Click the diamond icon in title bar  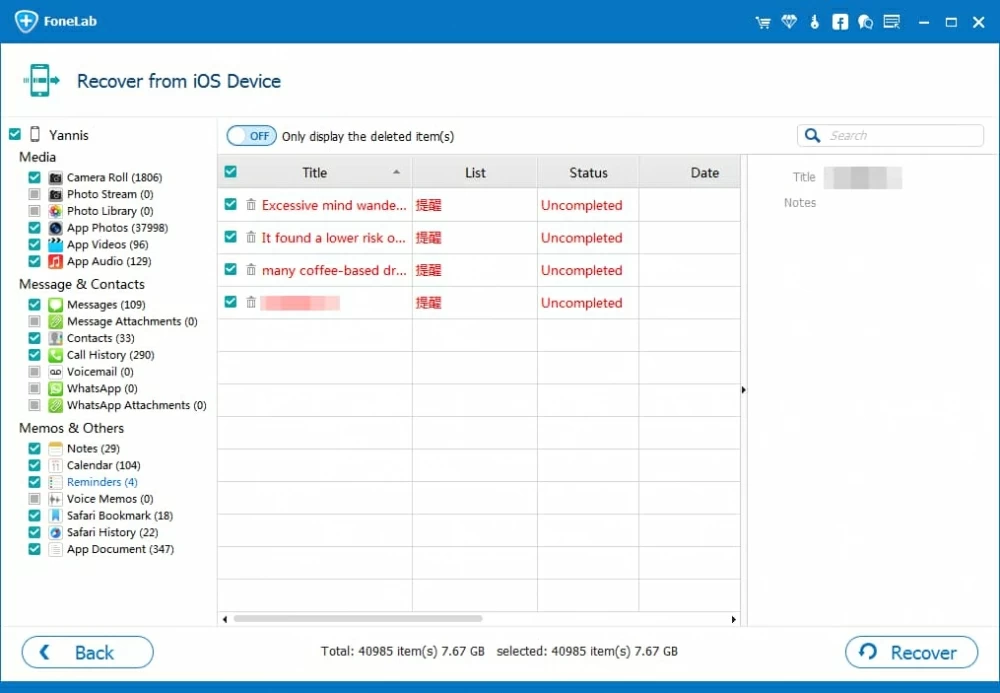pyautogui.click(x=789, y=22)
